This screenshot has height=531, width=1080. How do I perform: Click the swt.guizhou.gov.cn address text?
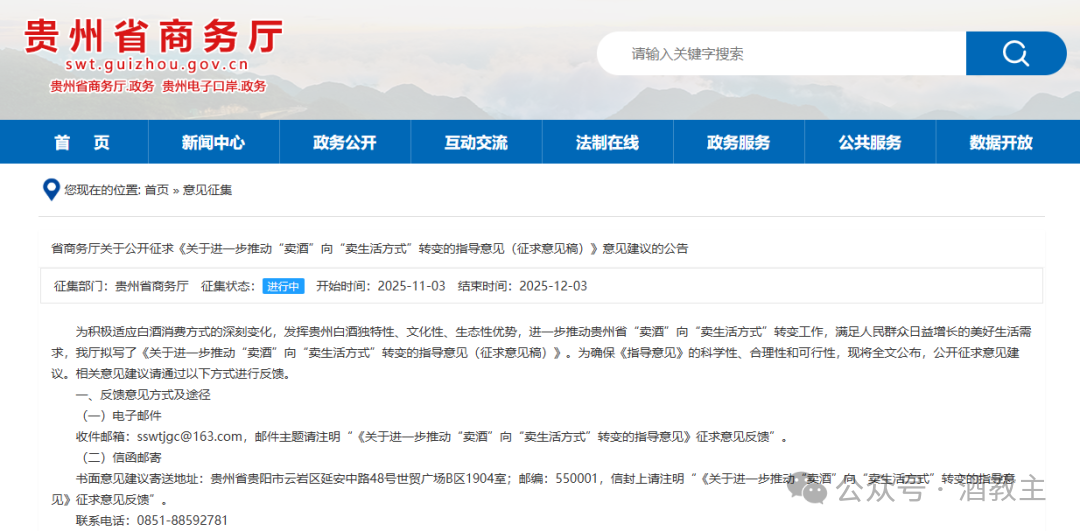tap(156, 66)
